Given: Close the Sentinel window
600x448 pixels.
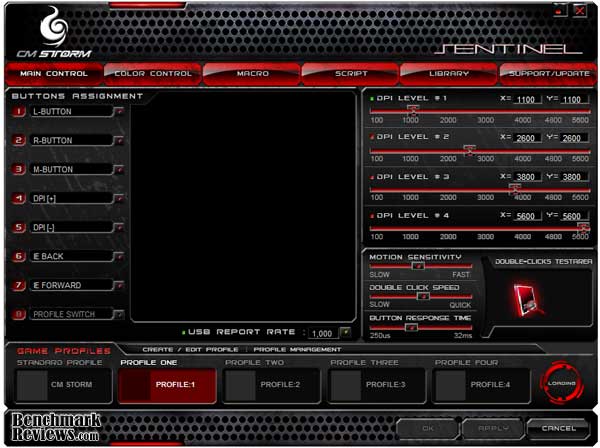Looking at the screenshot, I should pyautogui.click(x=580, y=10).
